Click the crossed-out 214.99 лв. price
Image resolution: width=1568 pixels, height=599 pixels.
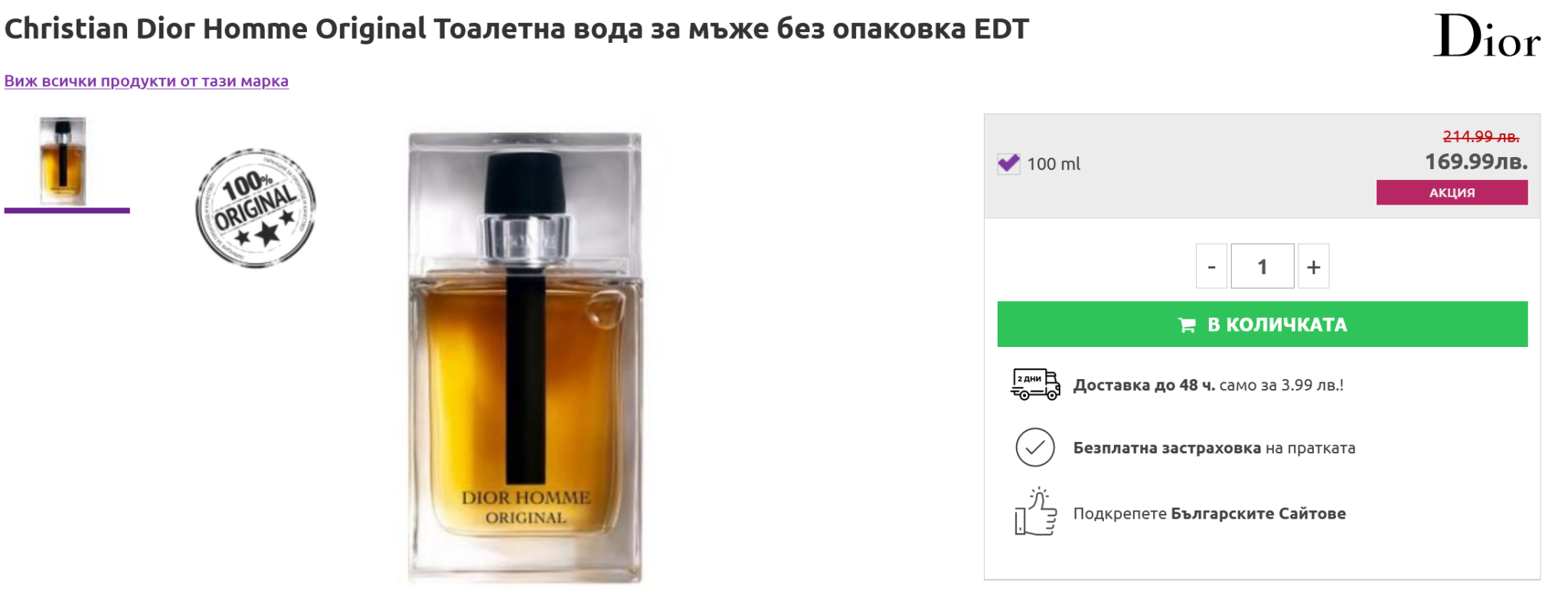pyautogui.click(x=1481, y=136)
